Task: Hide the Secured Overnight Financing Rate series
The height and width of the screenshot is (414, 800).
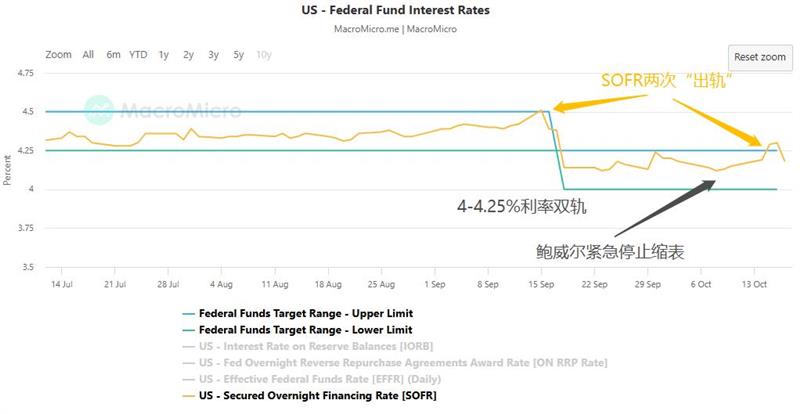Action: [318, 396]
